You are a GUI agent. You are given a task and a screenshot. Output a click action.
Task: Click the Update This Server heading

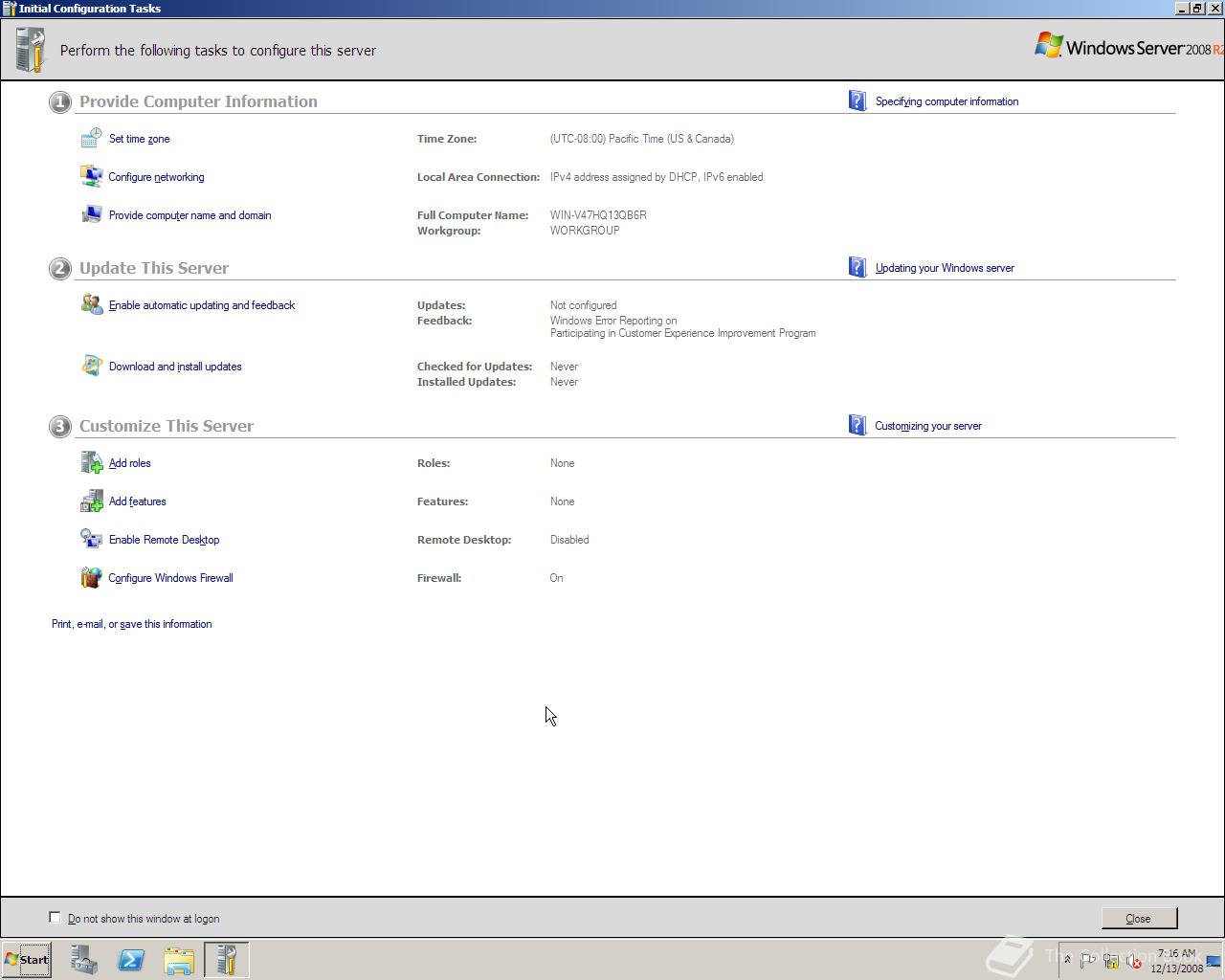tap(154, 268)
